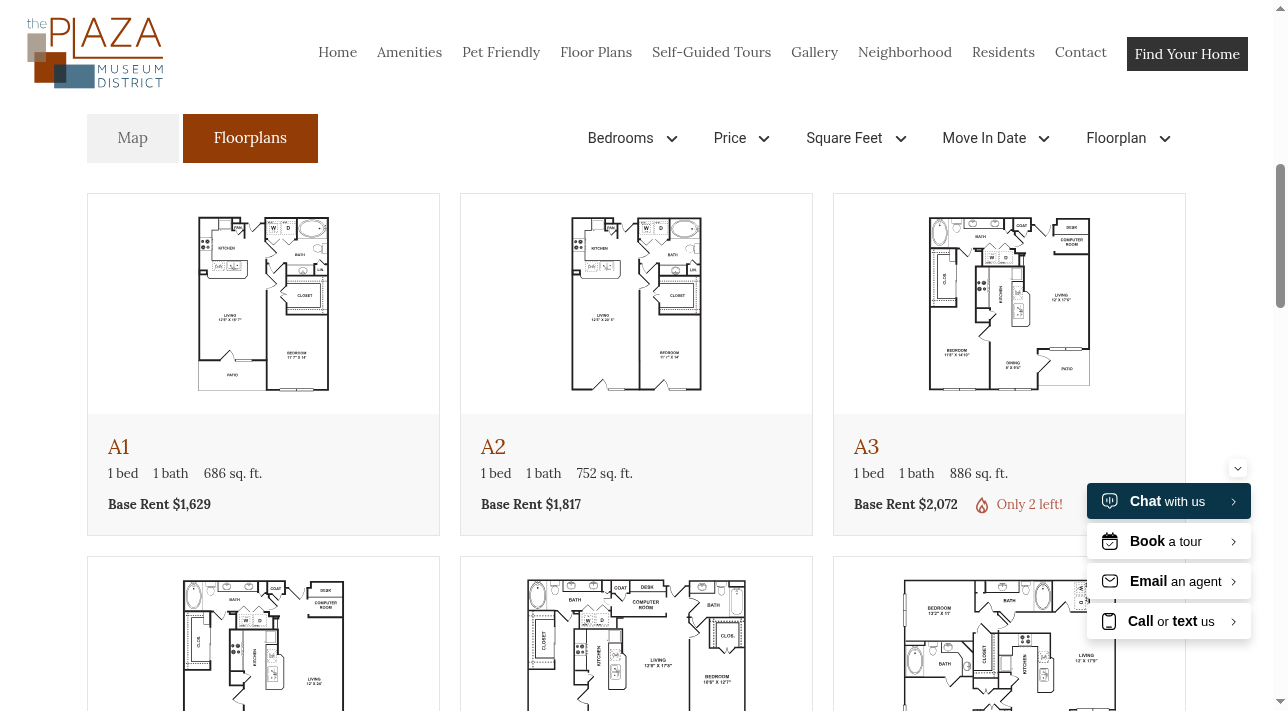Open the Square Feet filter dropdown
Image resolution: width=1288 pixels, height=711 pixels.
[857, 138]
